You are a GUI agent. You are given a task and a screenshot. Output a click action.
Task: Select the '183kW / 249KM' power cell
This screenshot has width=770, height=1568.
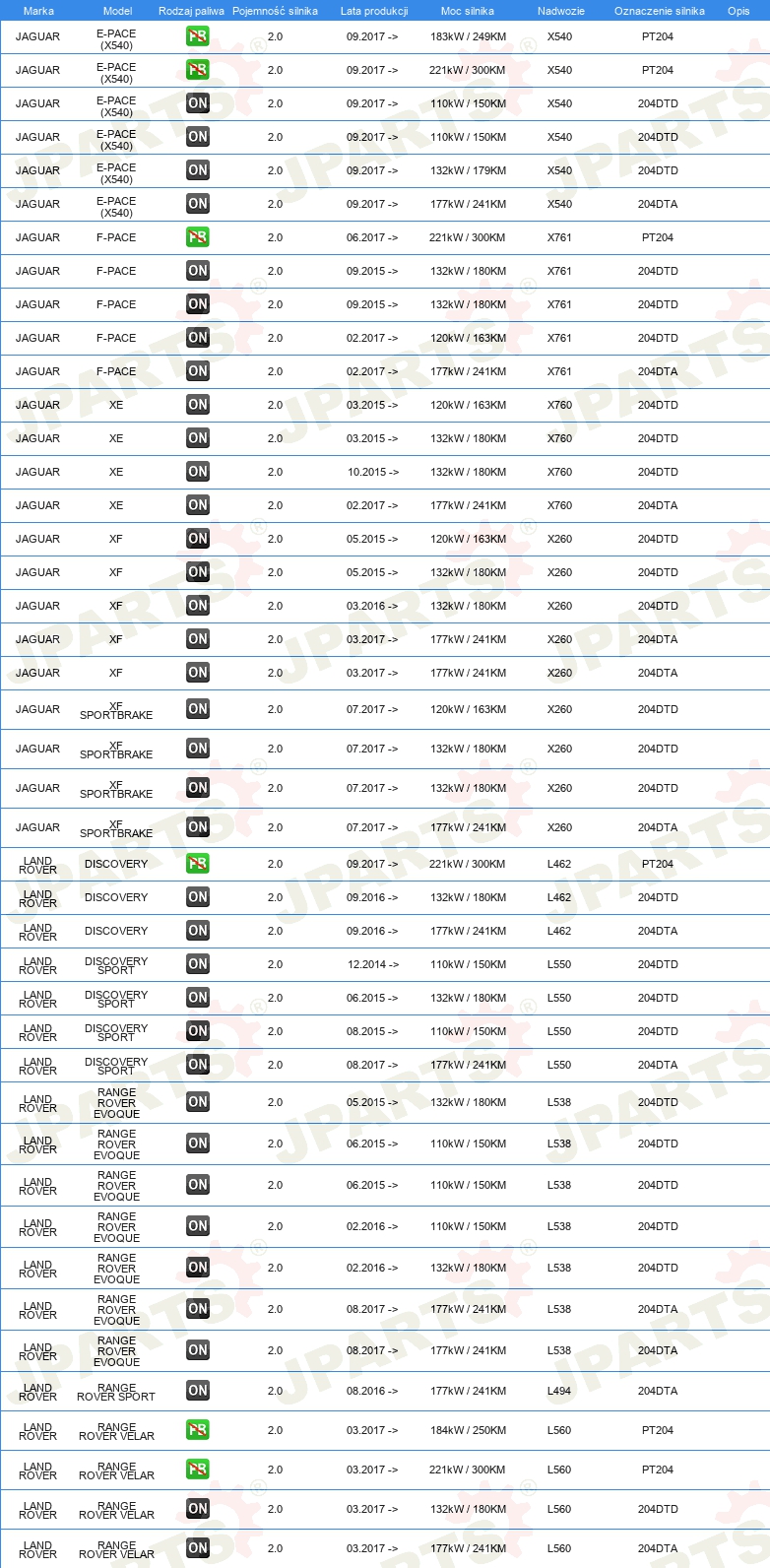click(469, 36)
